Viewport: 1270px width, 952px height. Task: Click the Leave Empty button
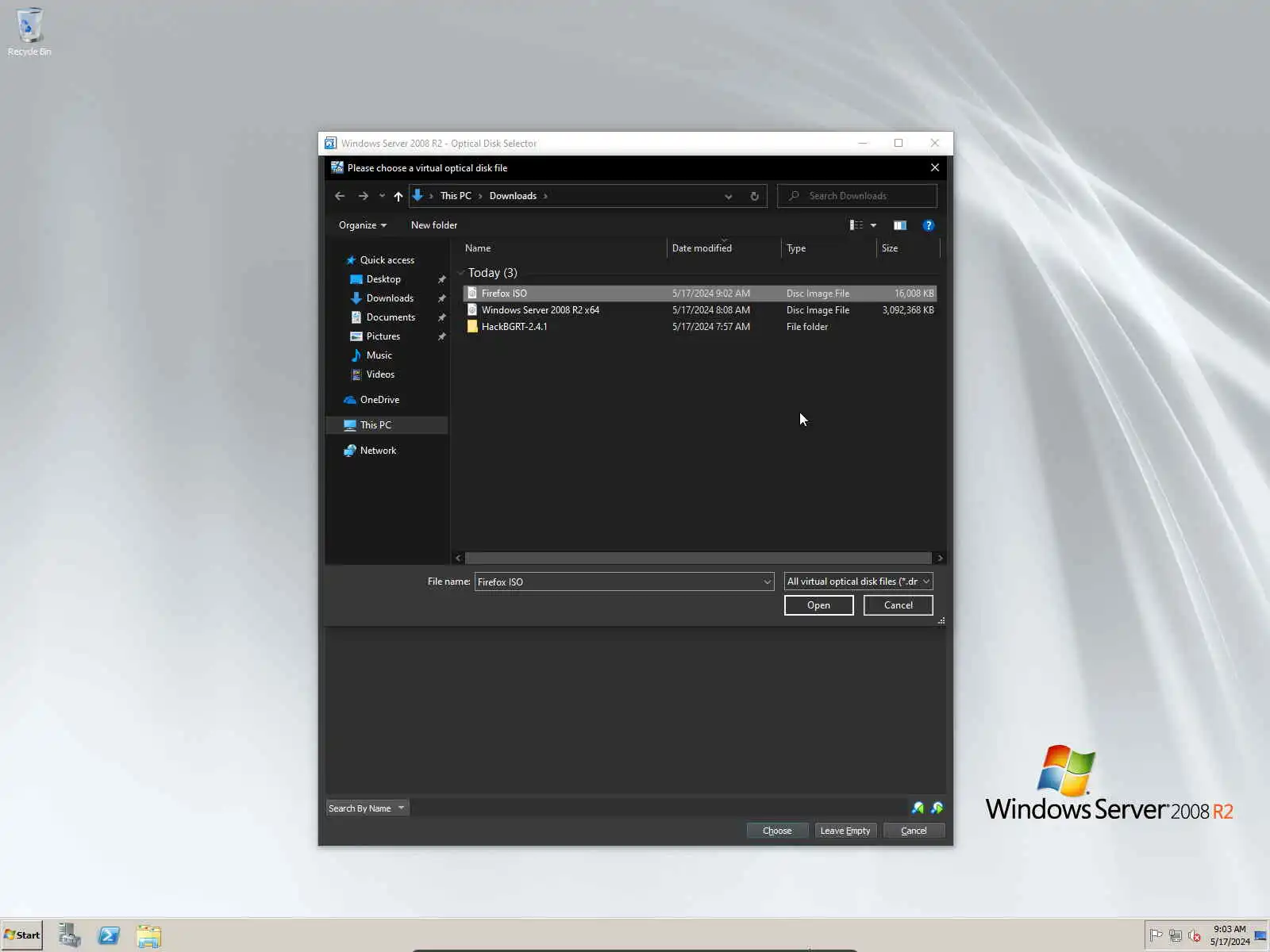click(845, 831)
